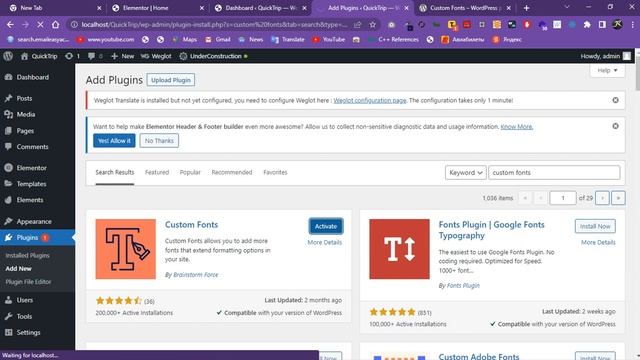Open the UnderConstruction admin bar item

click(213, 56)
